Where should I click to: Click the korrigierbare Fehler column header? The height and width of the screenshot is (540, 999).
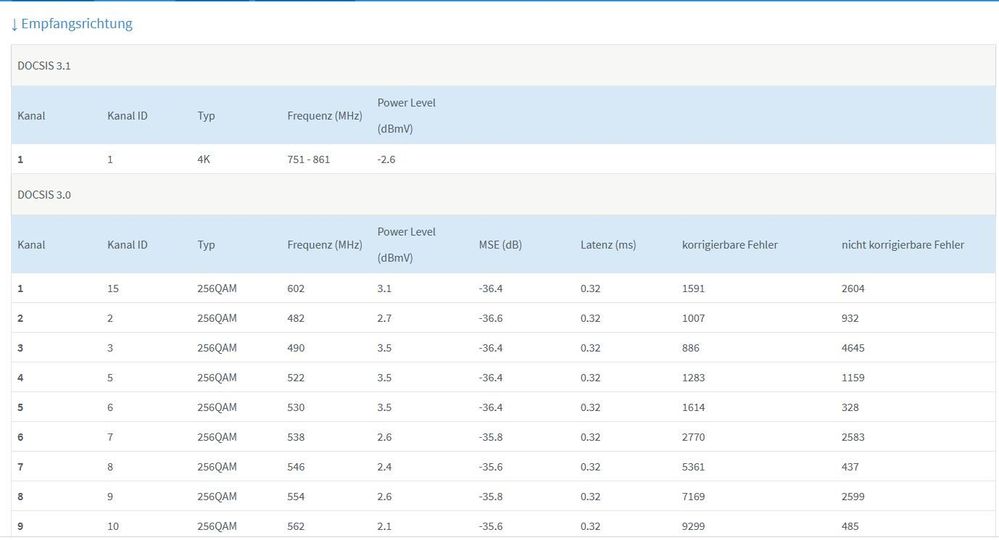pos(729,245)
